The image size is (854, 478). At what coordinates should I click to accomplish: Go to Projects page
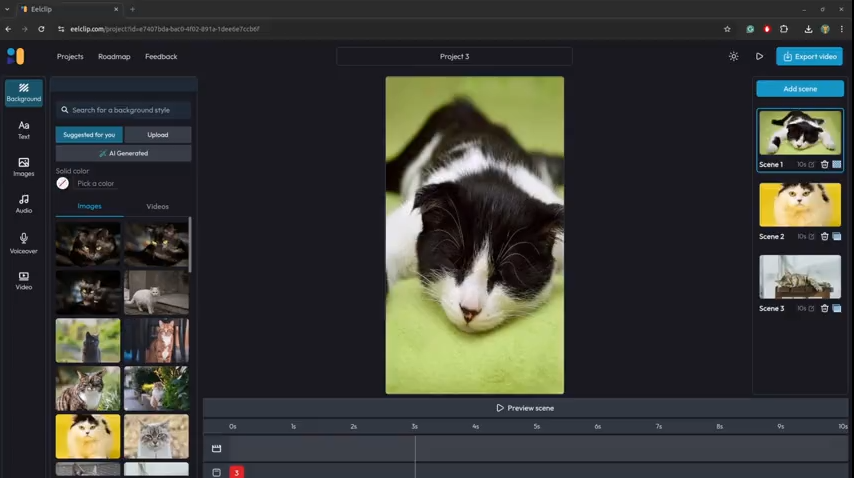(70, 56)
